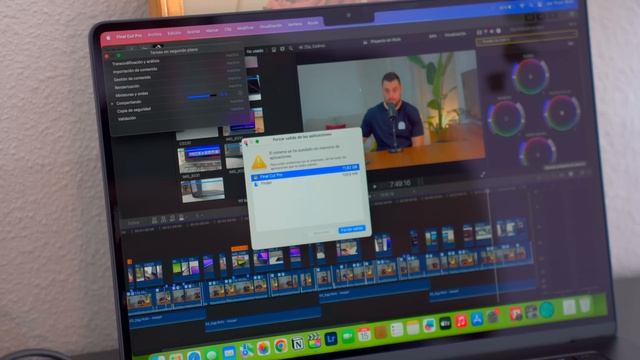
Task: Expand the Compartiendo disclosure arrow
Action: coord(112,104)
